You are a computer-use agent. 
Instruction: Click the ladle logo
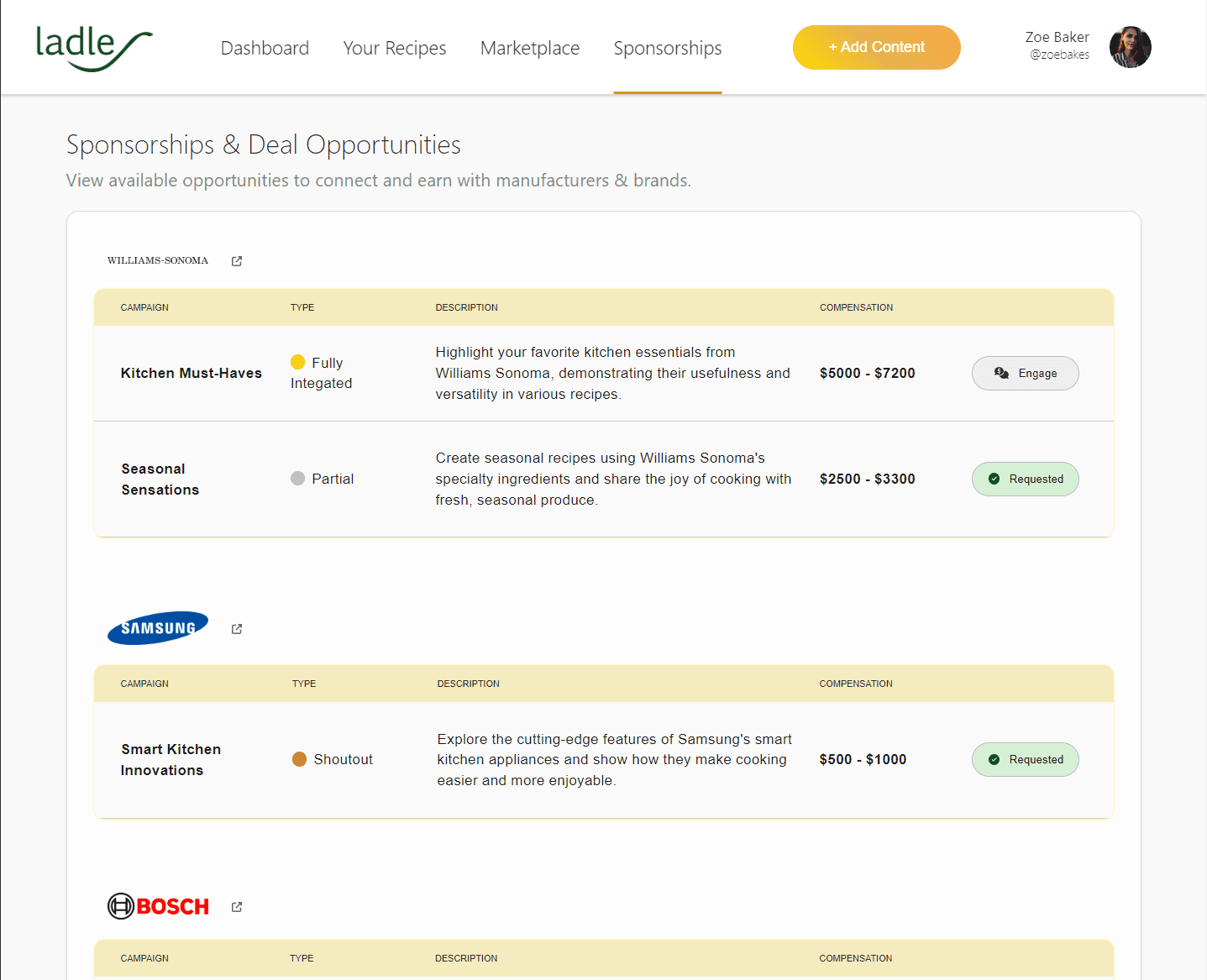tap(94, 48)
